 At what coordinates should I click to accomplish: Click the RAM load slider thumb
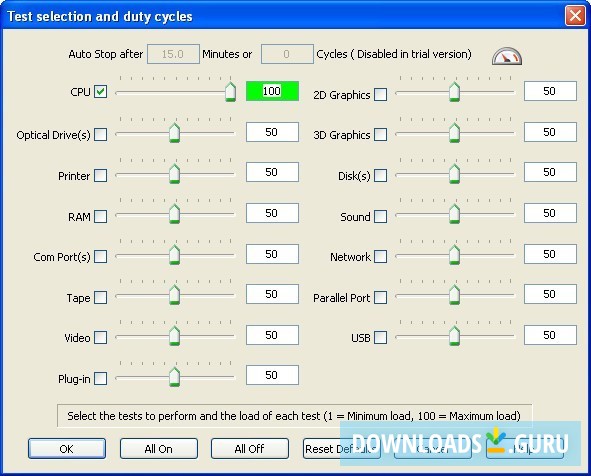pos(174,214)
